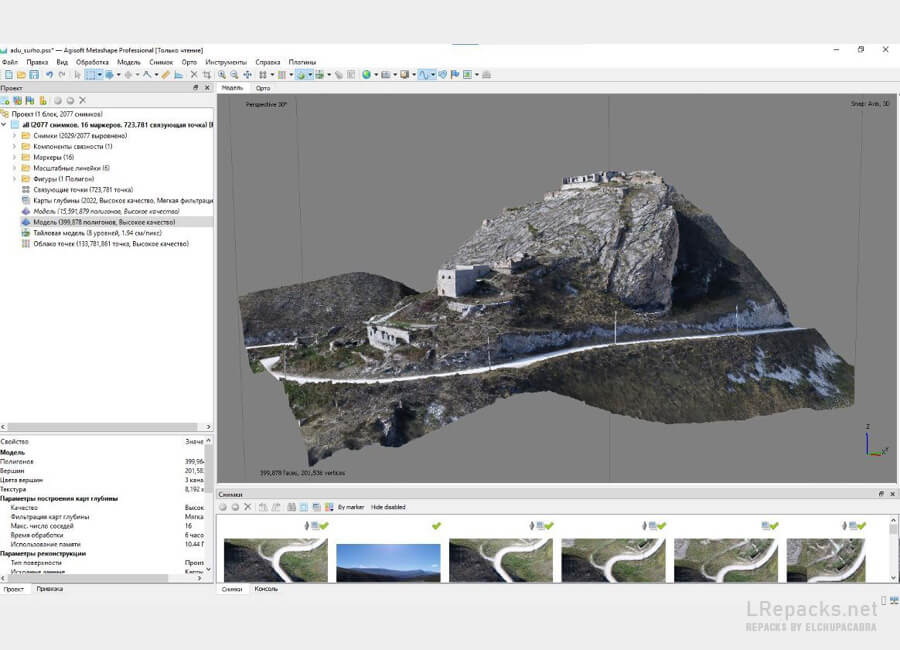Undo the last action
Image resolution: width=900 pixels, height=650 pixels.
click(49, 75)
